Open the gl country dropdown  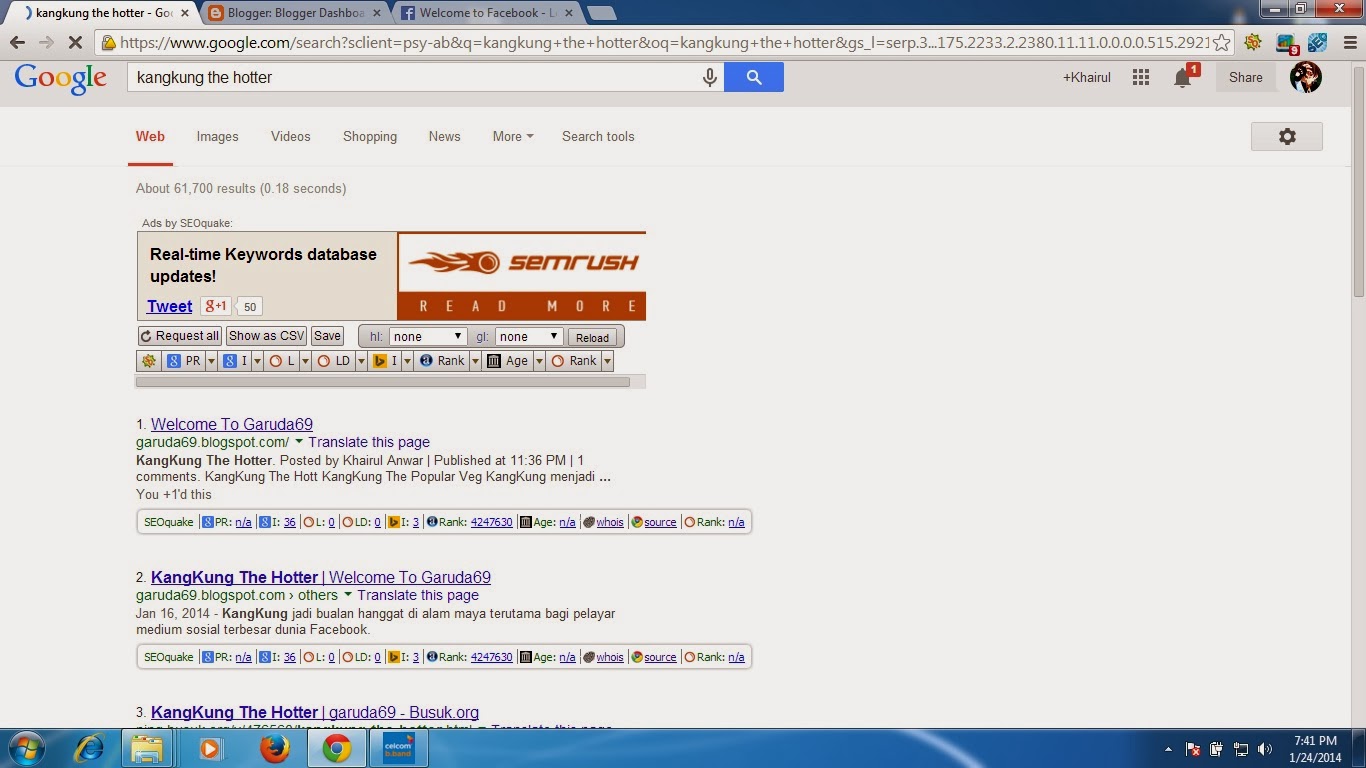coord(529,337)
